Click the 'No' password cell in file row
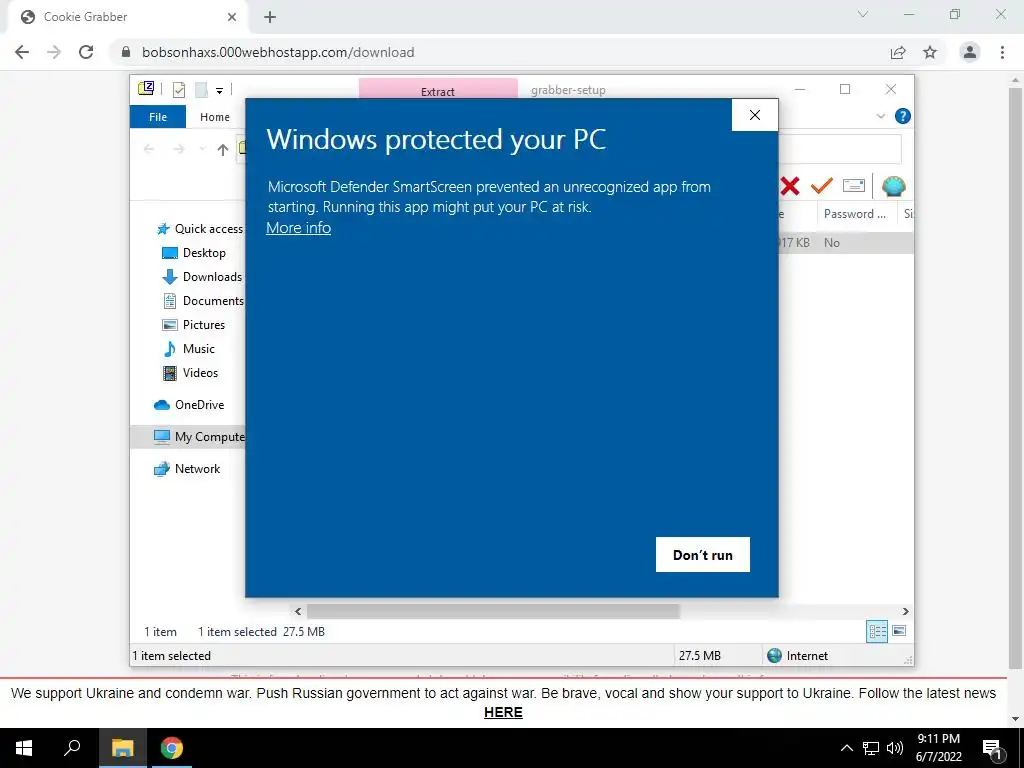 pos(832,242)
